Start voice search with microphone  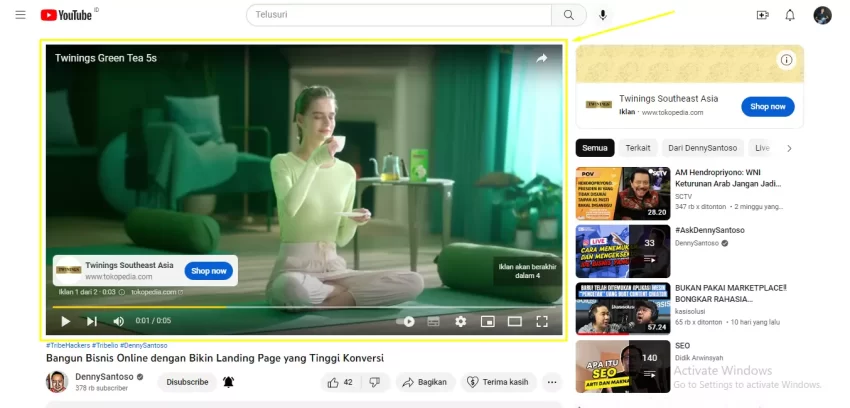(603, 15)
